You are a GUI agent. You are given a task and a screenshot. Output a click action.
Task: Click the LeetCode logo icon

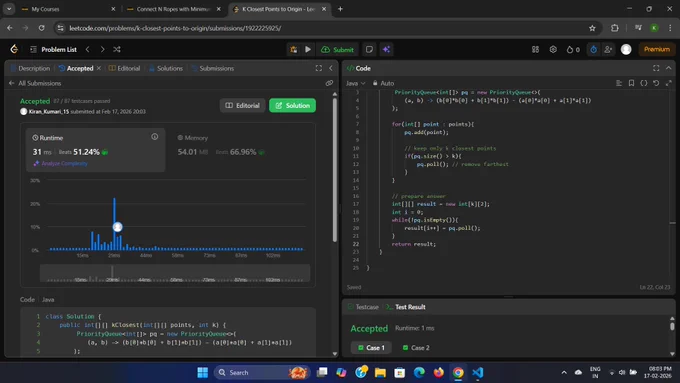[x=14, y=49]
